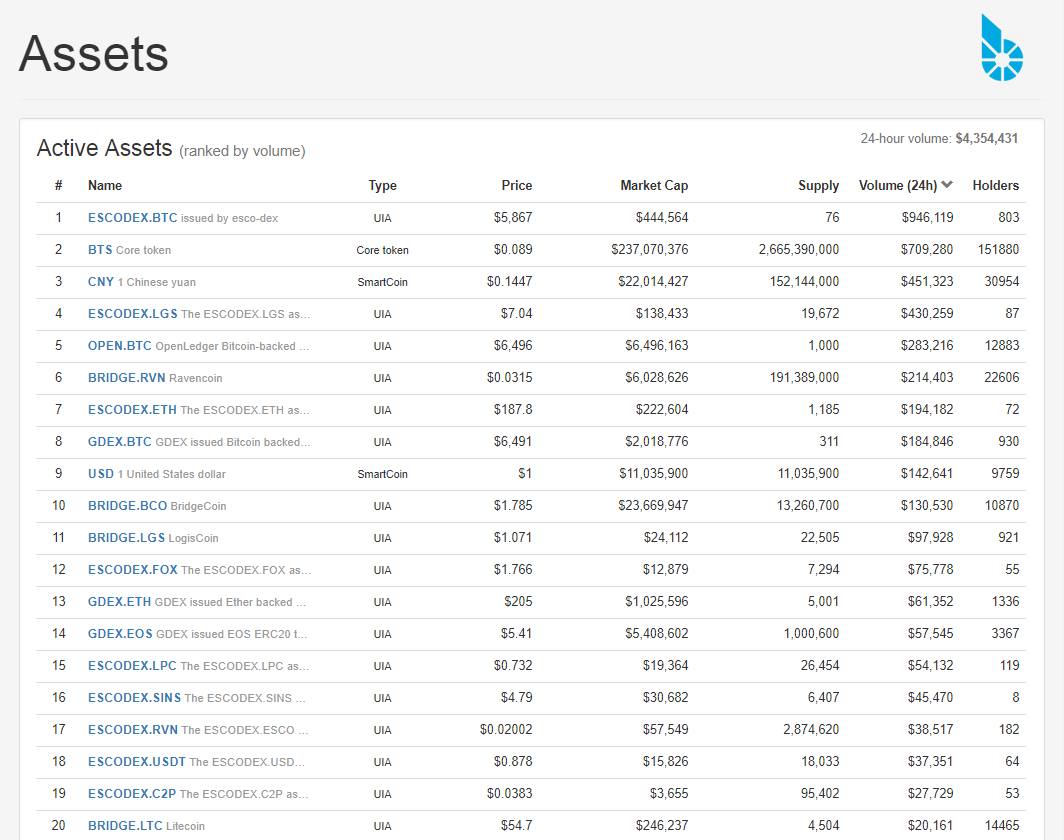Sort table by Type header
Screen dimensions: 1064x840
[x=382, y=185]
